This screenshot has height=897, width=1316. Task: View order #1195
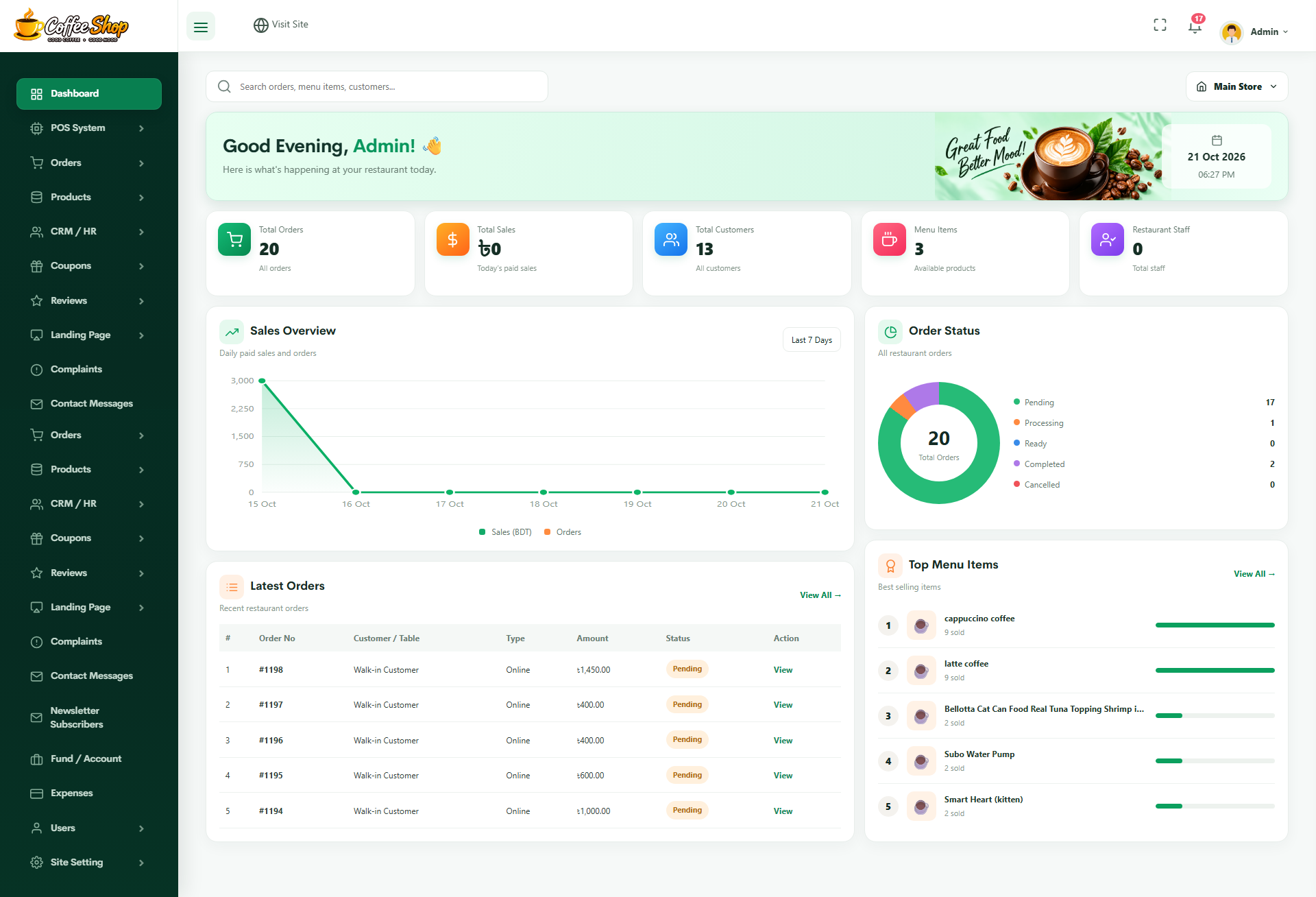pyautogui.click(x=783, y=776)
